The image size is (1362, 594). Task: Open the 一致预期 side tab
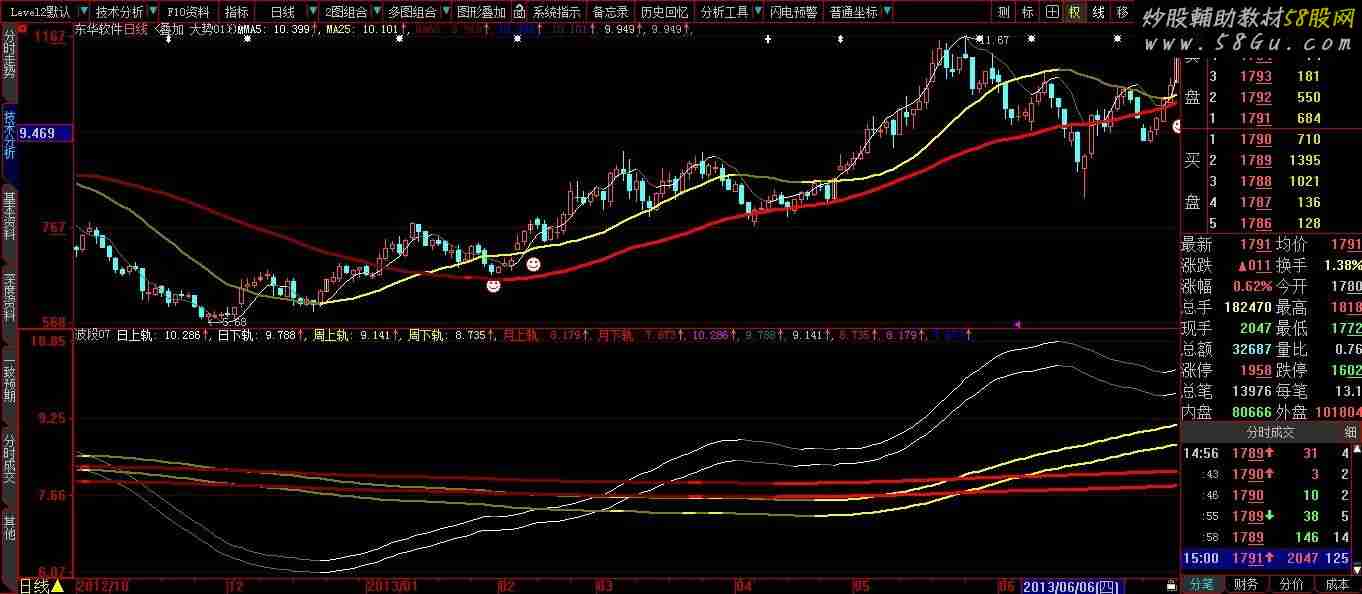pyautogui.click(x=9, y=382)
